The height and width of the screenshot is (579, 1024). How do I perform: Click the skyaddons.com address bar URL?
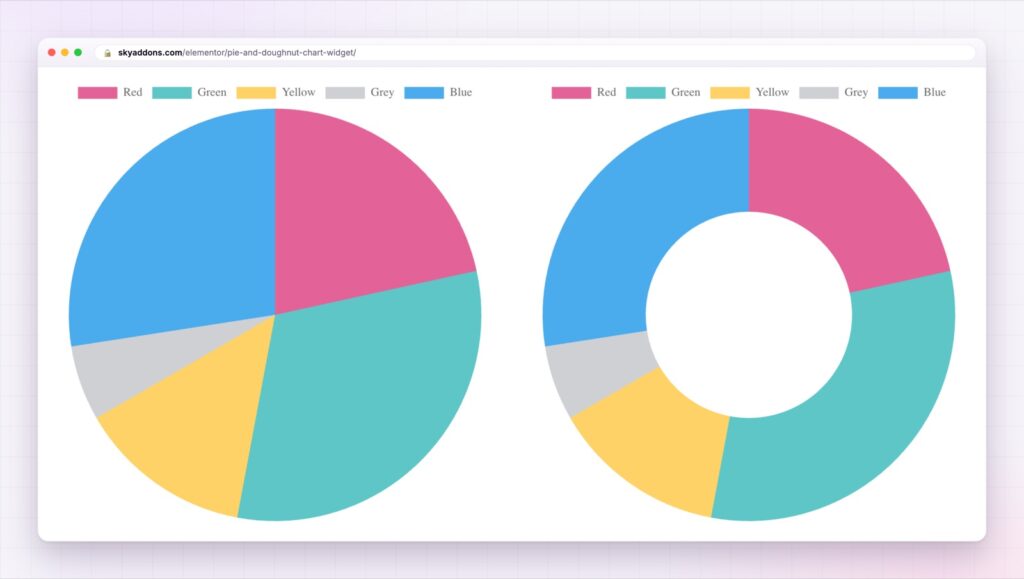coord(237,53)
